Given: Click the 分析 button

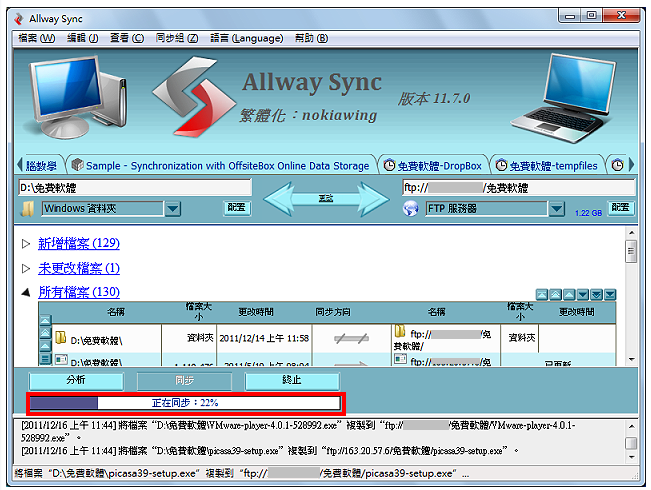Looking at the screenshot, I should pyautogui.click(x=76, y=380).
